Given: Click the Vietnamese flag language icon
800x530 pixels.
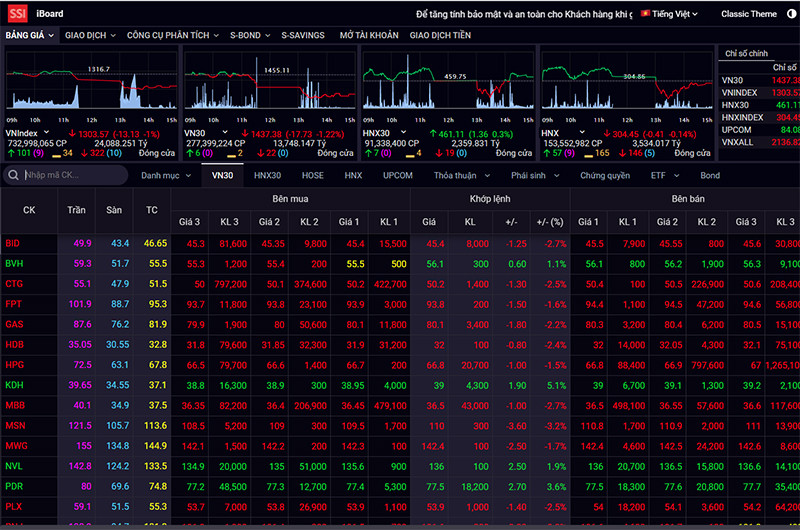Looking at the screenshot, I should [x=646, y=14].
